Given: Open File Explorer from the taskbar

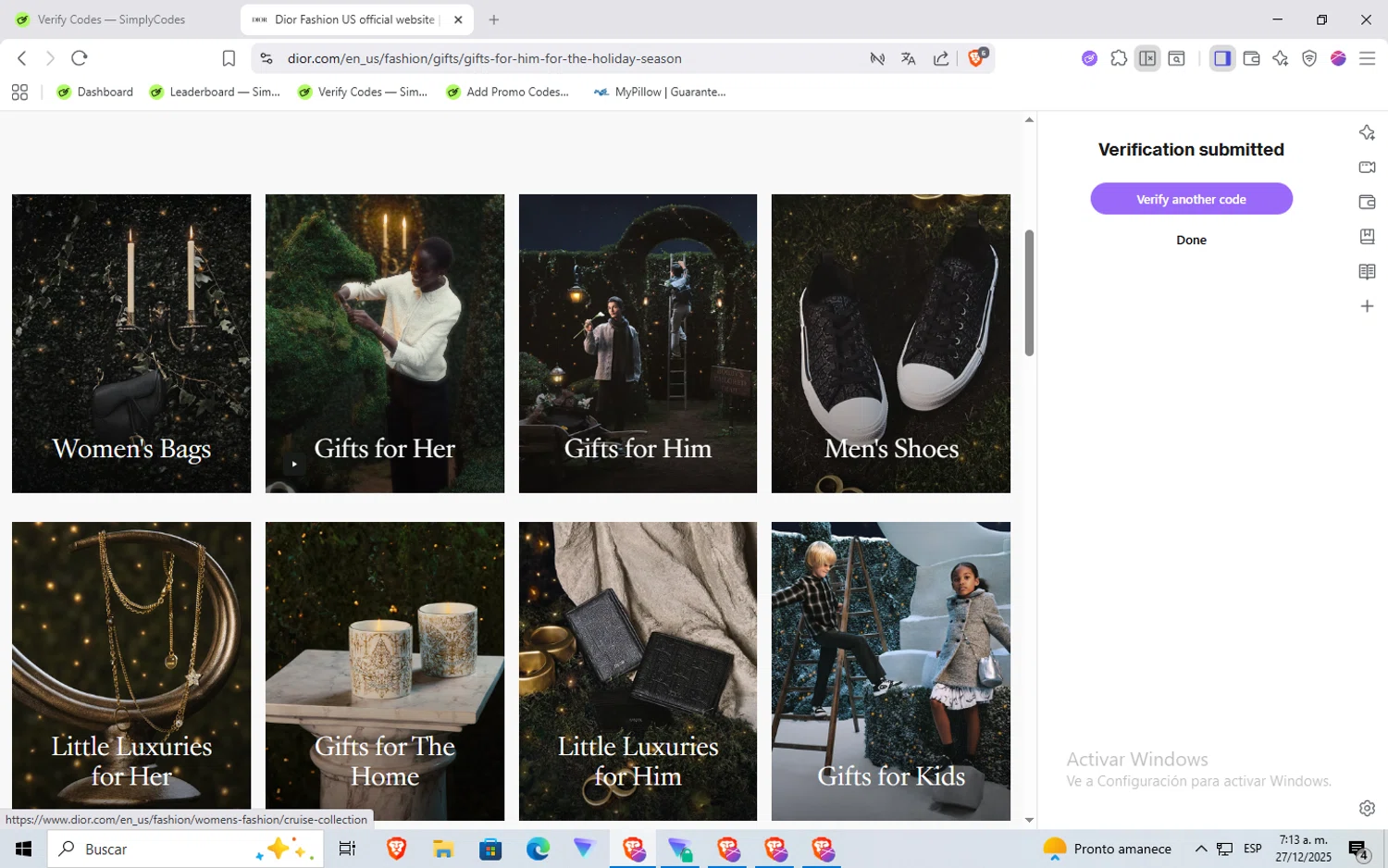Looking at the screenshot, I should coord(443,849).
